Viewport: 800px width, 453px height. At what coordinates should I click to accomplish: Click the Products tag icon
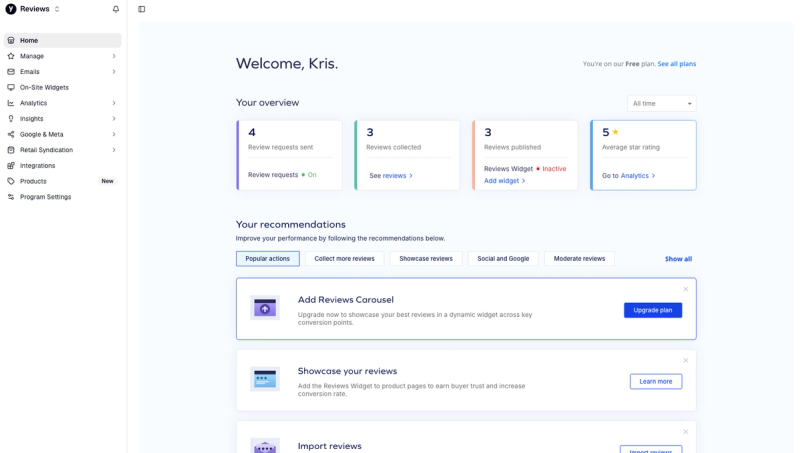click(x=11, y=181)
